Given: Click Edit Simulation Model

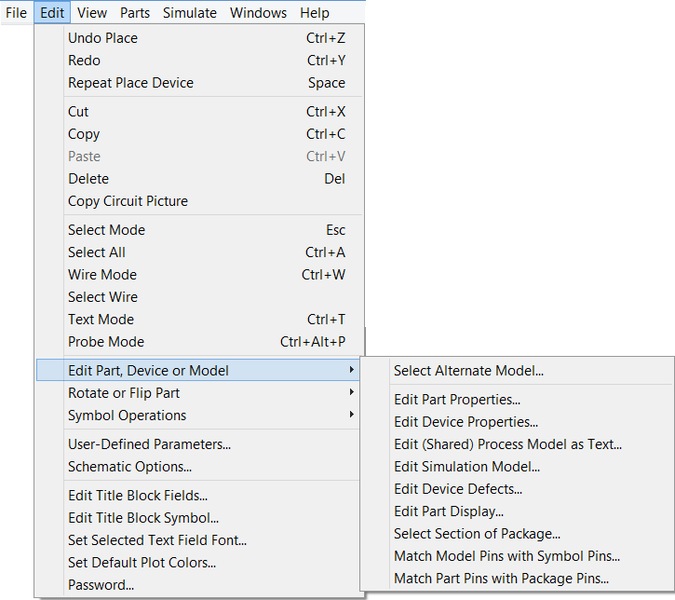Looking at the screenshot, I should tap(467, 467).
